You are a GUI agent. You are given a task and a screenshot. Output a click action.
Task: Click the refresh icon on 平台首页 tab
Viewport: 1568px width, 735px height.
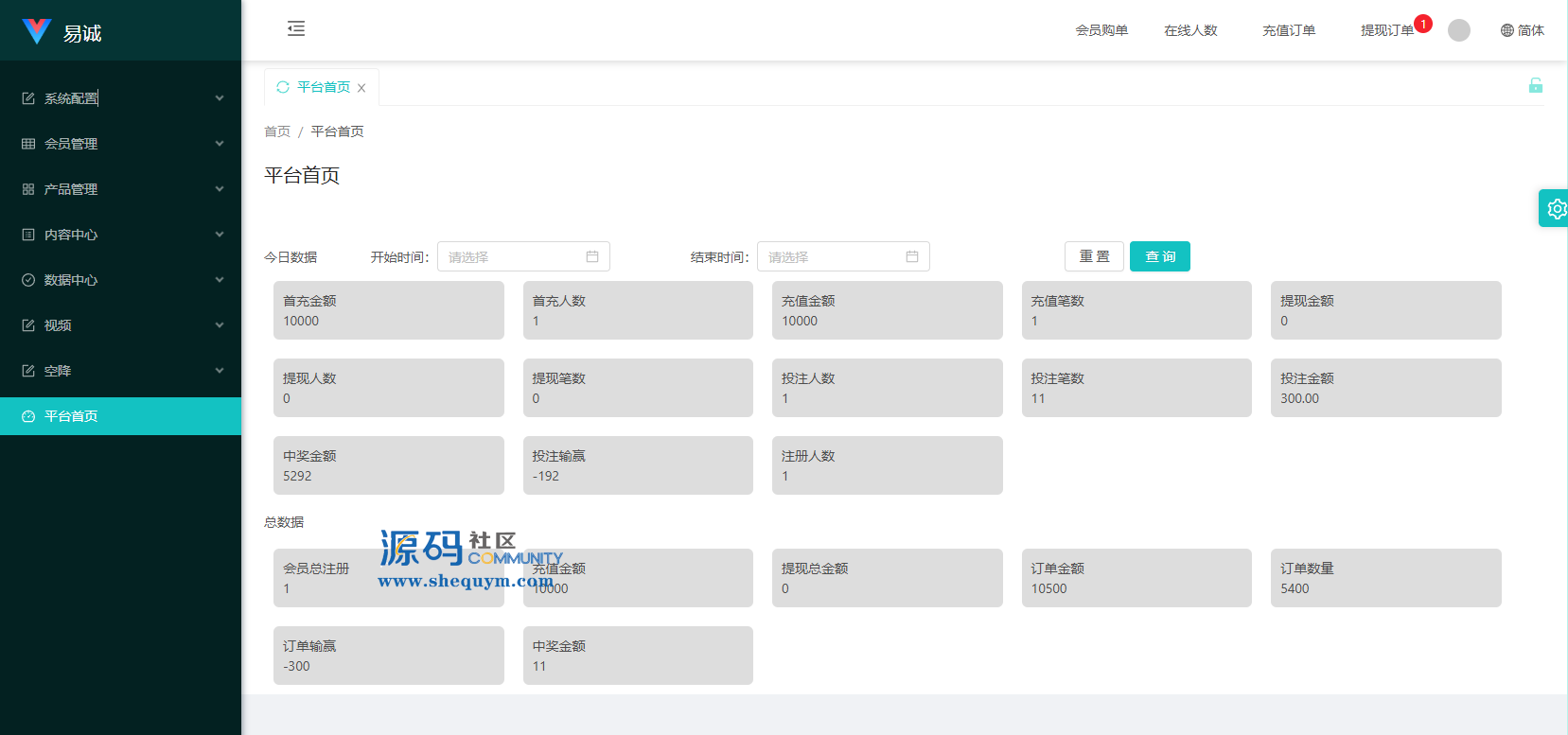[283, 87]
